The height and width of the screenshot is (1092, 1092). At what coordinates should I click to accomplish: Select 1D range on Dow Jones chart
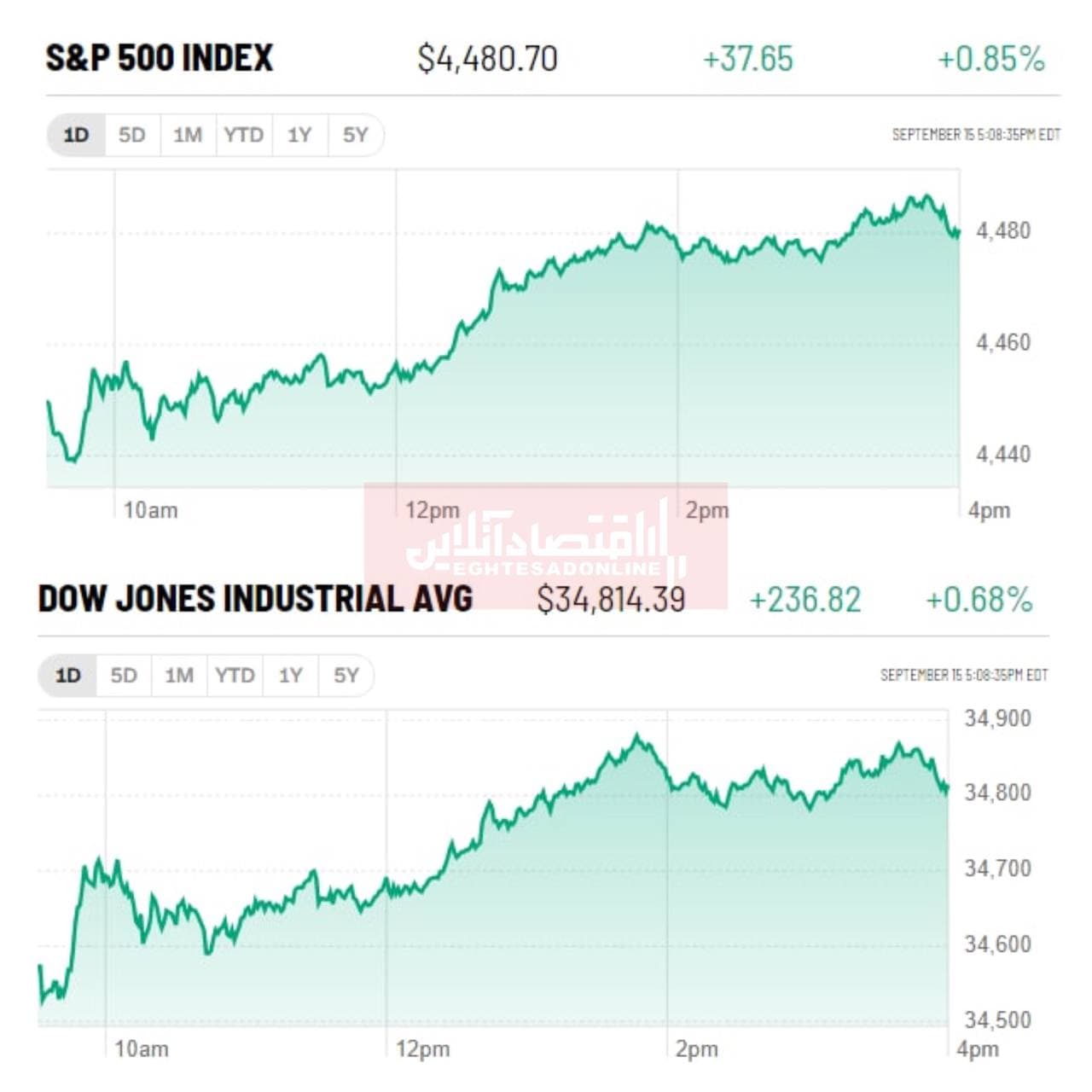click(68, 676)
